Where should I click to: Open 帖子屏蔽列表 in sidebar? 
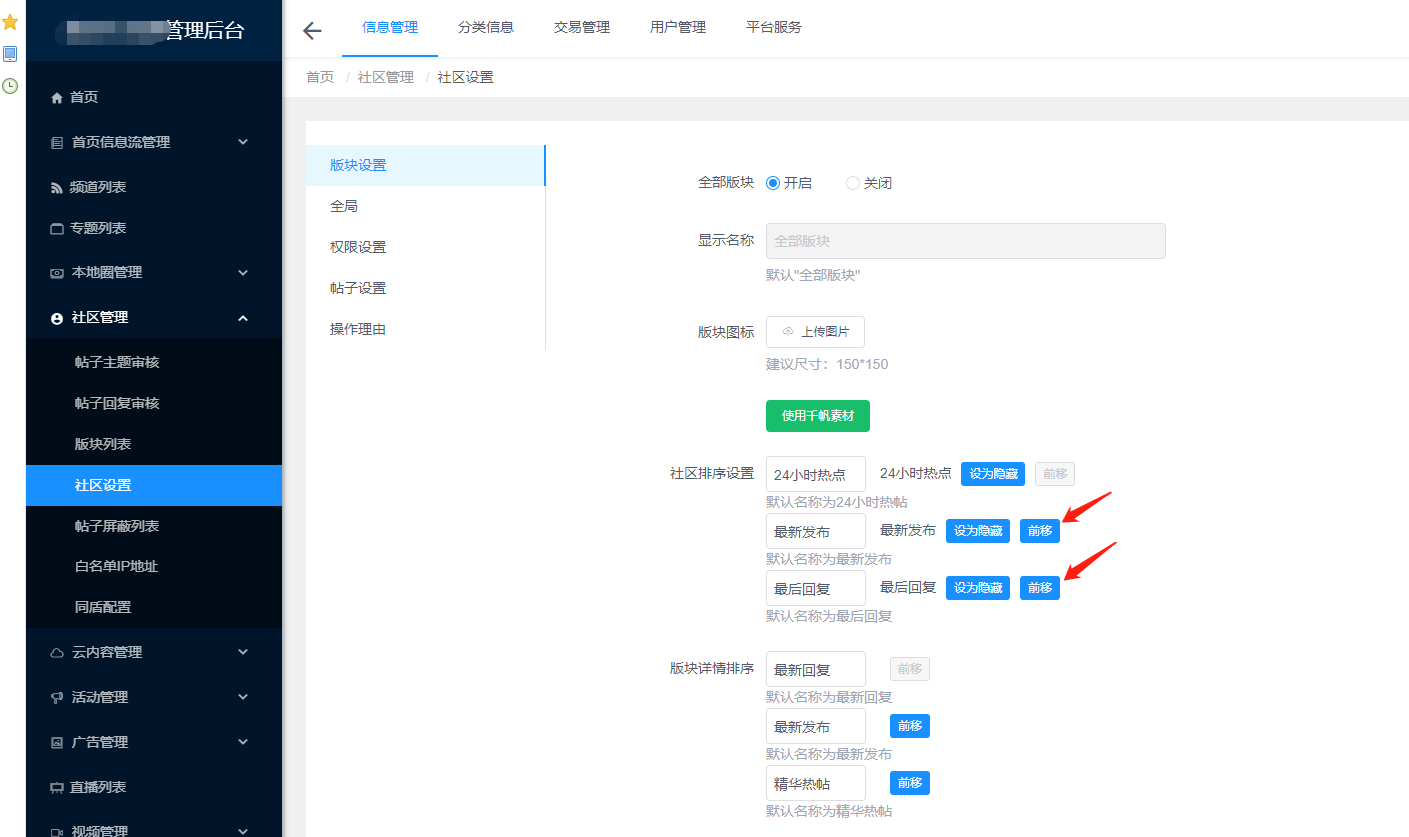click(154, 526)
